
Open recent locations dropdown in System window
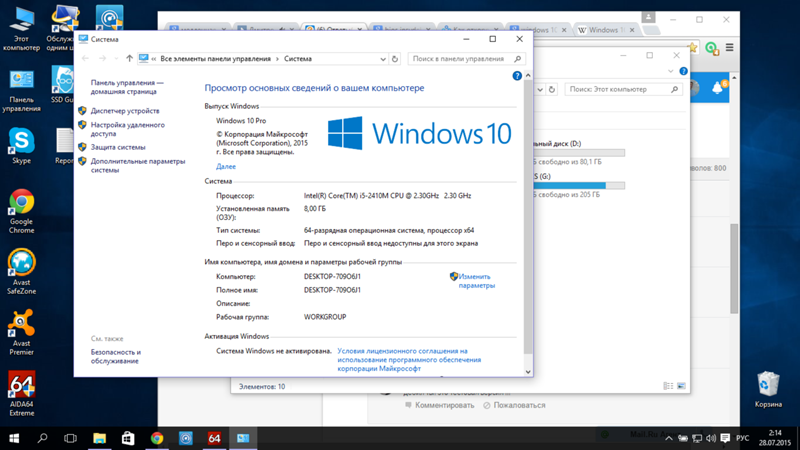(x=116, y=59)
